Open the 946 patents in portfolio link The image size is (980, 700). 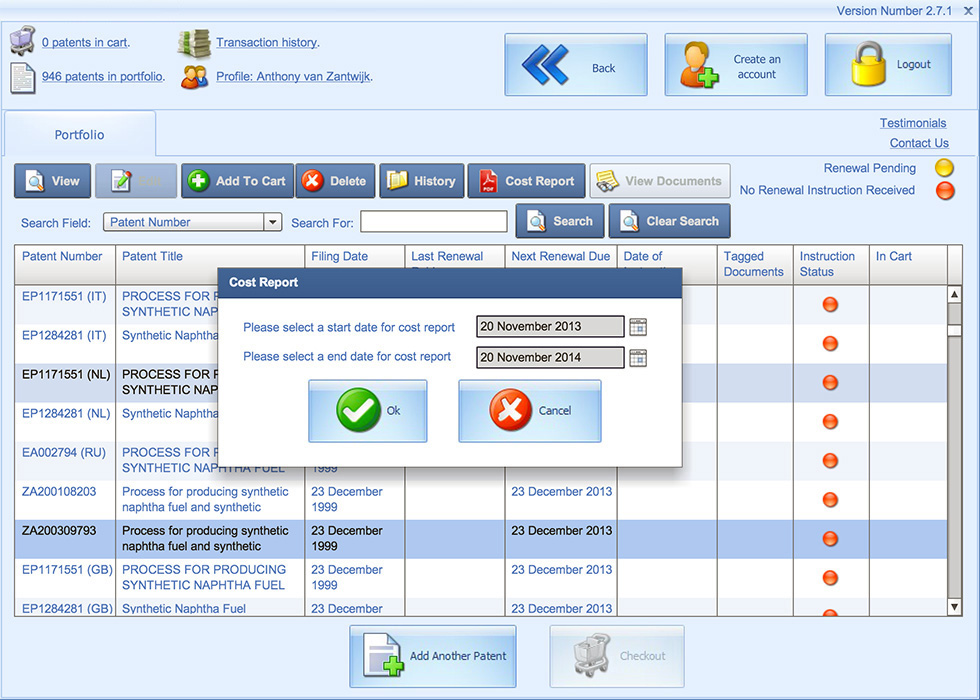click(102, 76)
